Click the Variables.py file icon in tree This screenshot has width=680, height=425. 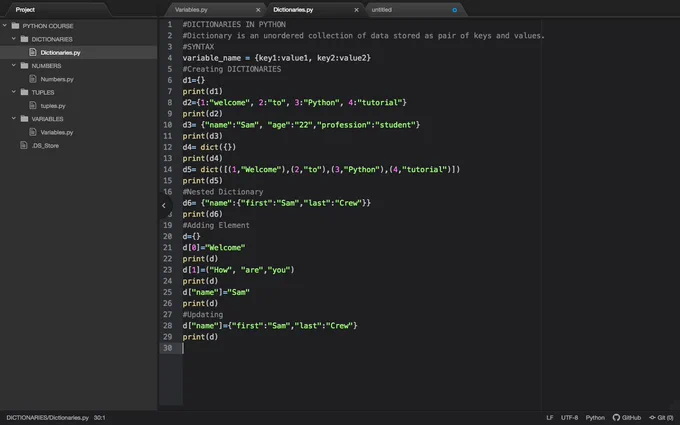coord(33,132)
